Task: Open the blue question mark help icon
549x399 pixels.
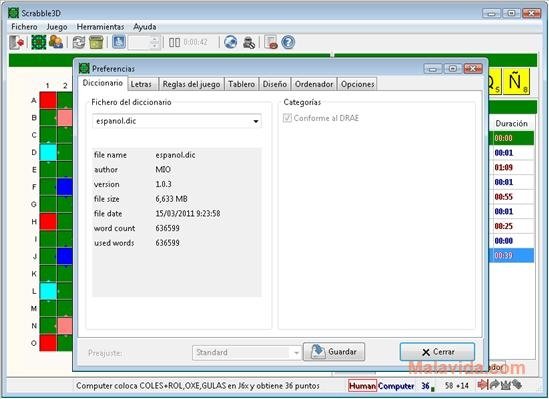Action: point(288,42)
